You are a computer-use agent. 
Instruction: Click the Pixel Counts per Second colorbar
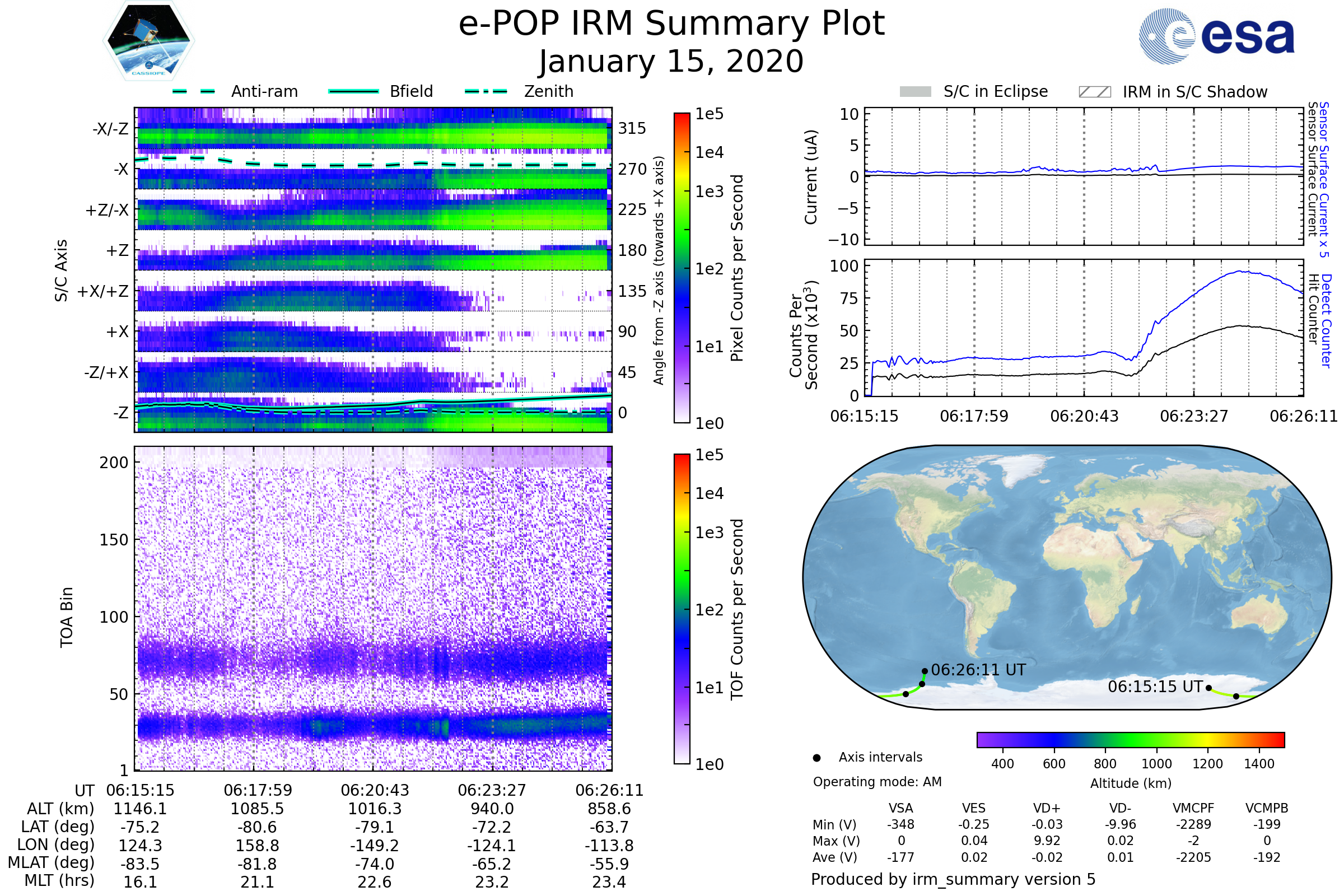682,268
